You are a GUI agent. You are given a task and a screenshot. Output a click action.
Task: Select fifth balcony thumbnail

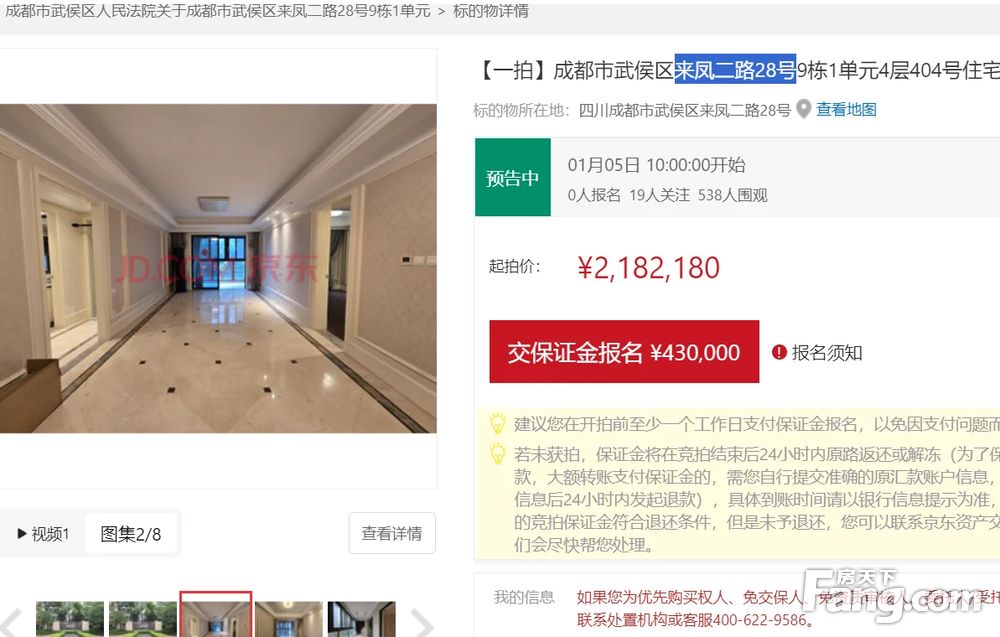pos(362,619)
